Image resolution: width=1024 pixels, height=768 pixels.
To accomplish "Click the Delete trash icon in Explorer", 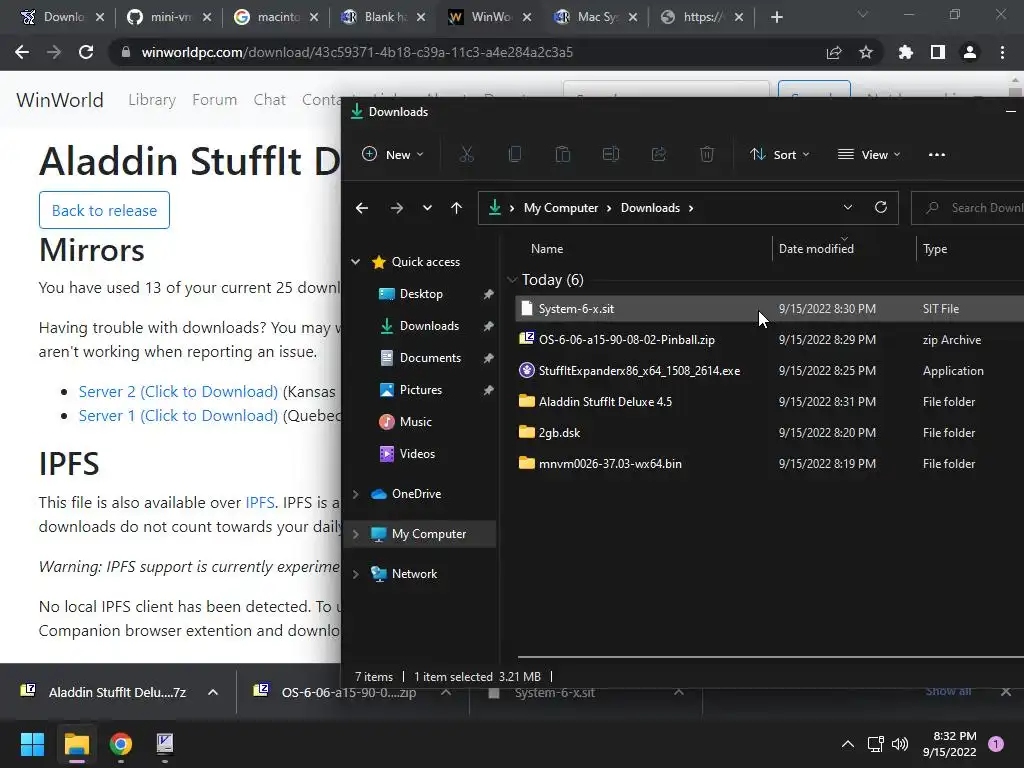I will (x=707, y=155).
